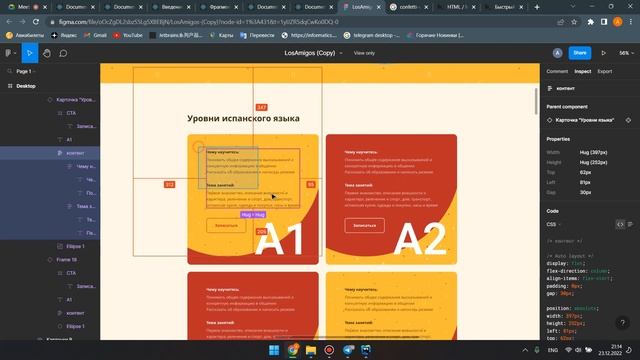The height and width of the screenshot is (360, 640).
Task: Open a new browser tab
Action: click(x=537, y=7)
